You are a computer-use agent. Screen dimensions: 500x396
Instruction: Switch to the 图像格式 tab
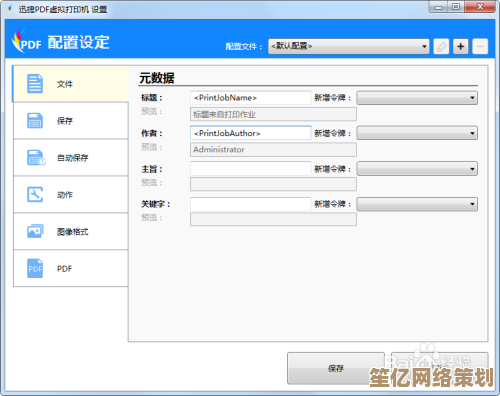point(71,231)
